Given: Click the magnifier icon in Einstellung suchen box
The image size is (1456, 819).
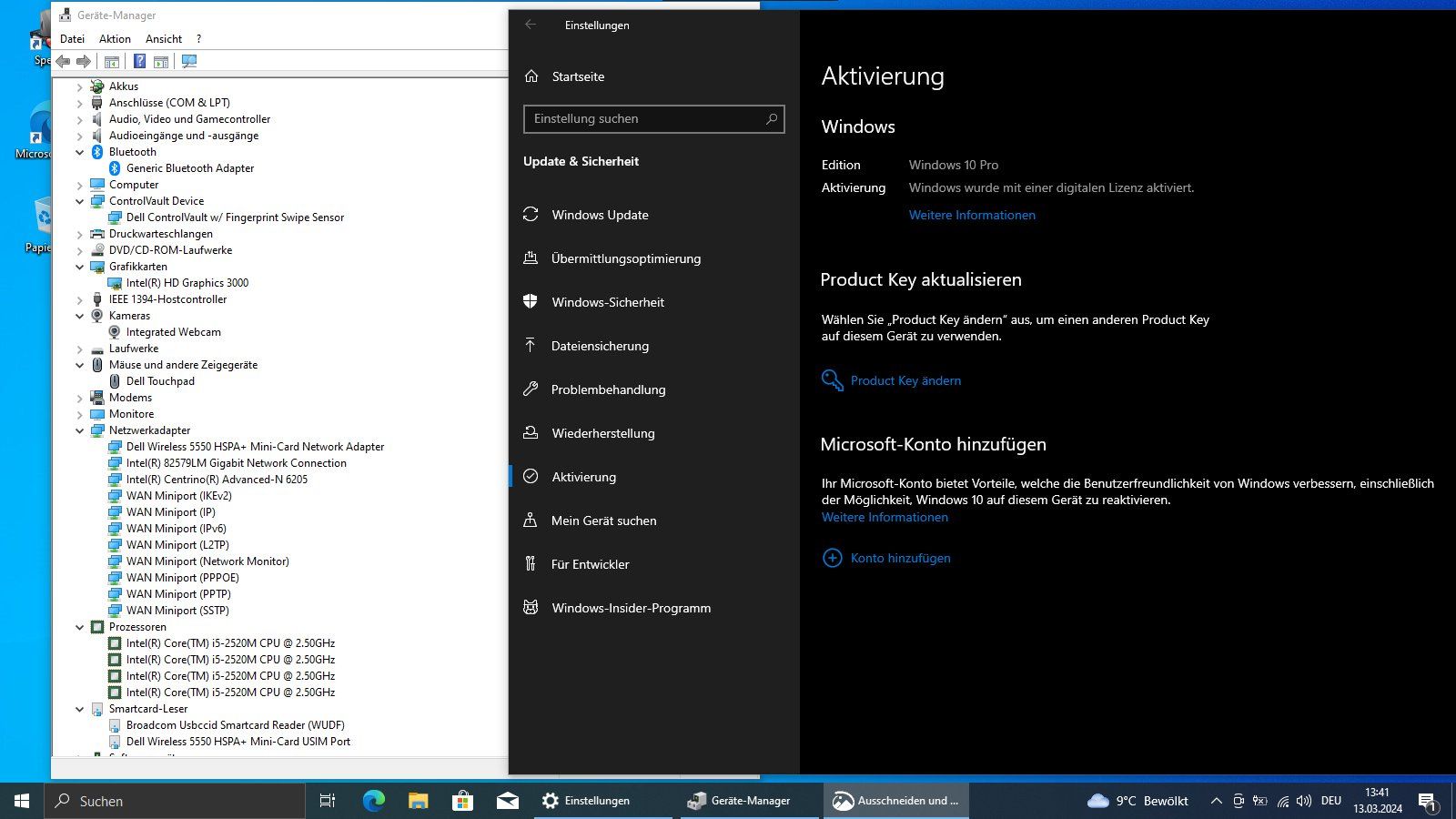Looking at the screenshot, I should (771, 118).
